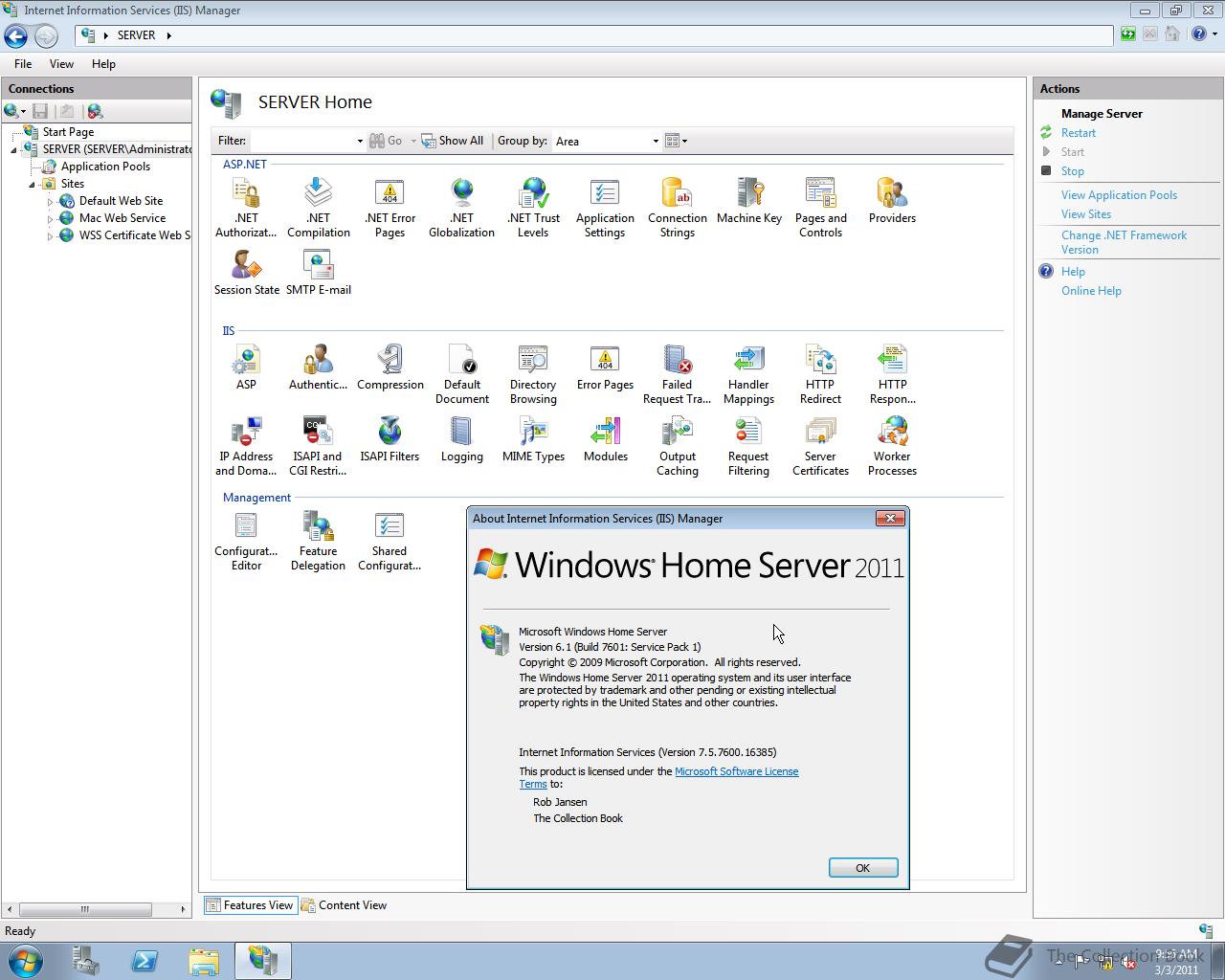Open Application Settings feature
This screenshot has width=1225, height=980.
605,208
